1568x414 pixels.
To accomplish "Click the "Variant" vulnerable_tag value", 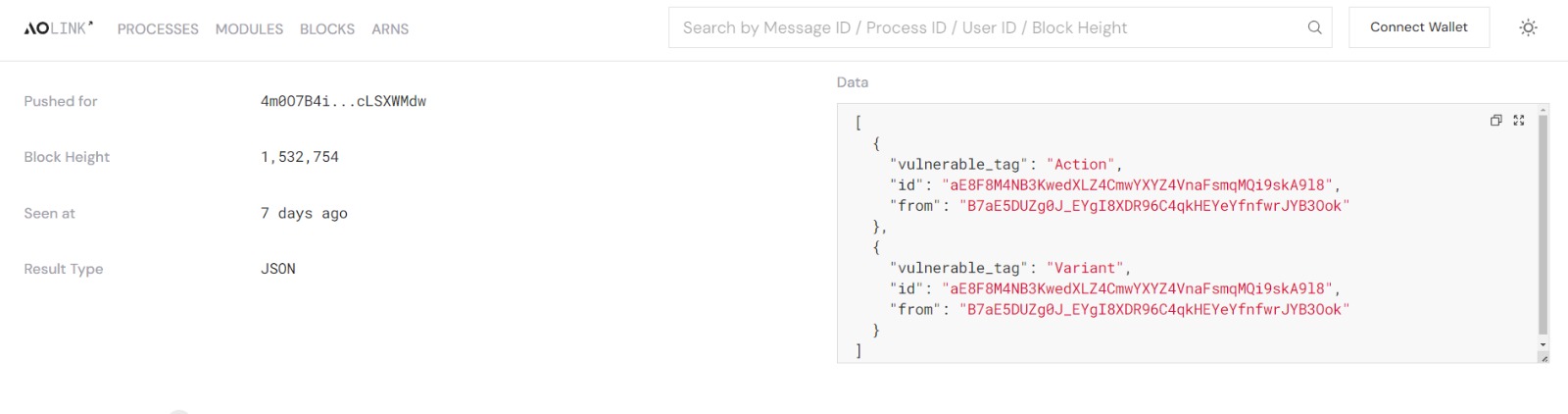I will pyautogui.click(x=1085, y=268).
